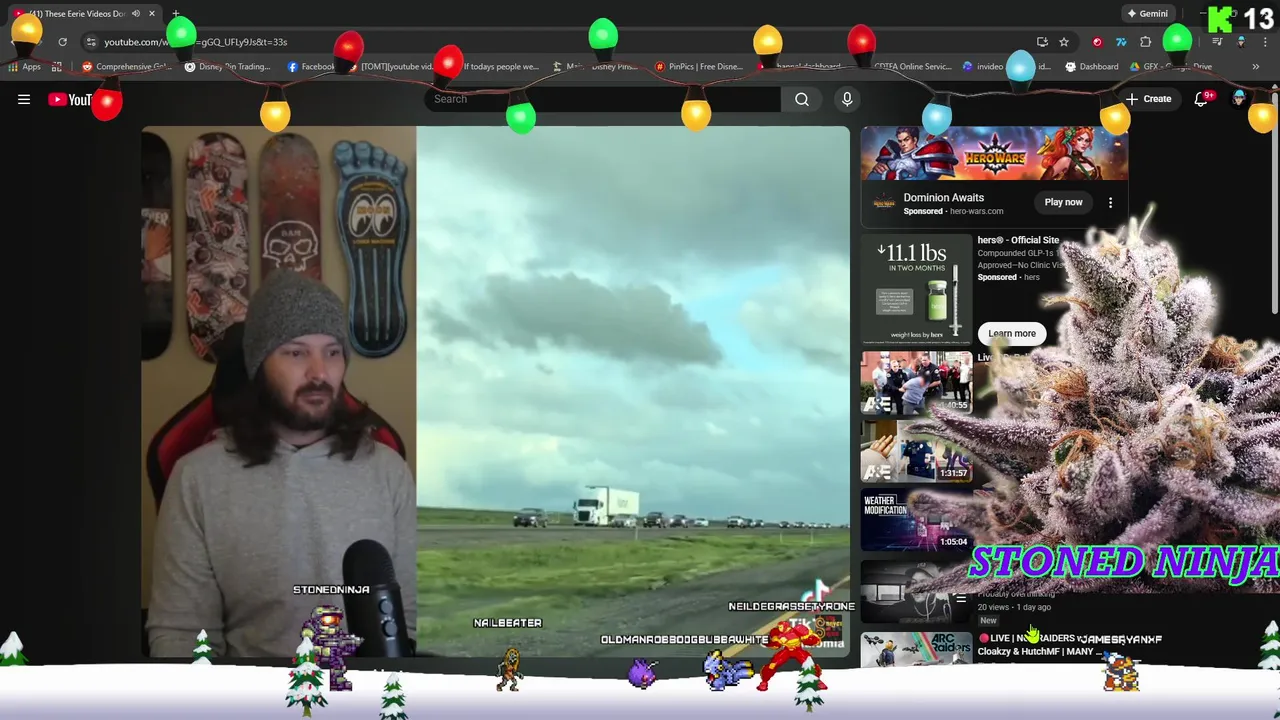Click 'Play now' on the Dominion Awaits ad
This screenshot has width=1280, height=720.
[x=1063, y=202]
